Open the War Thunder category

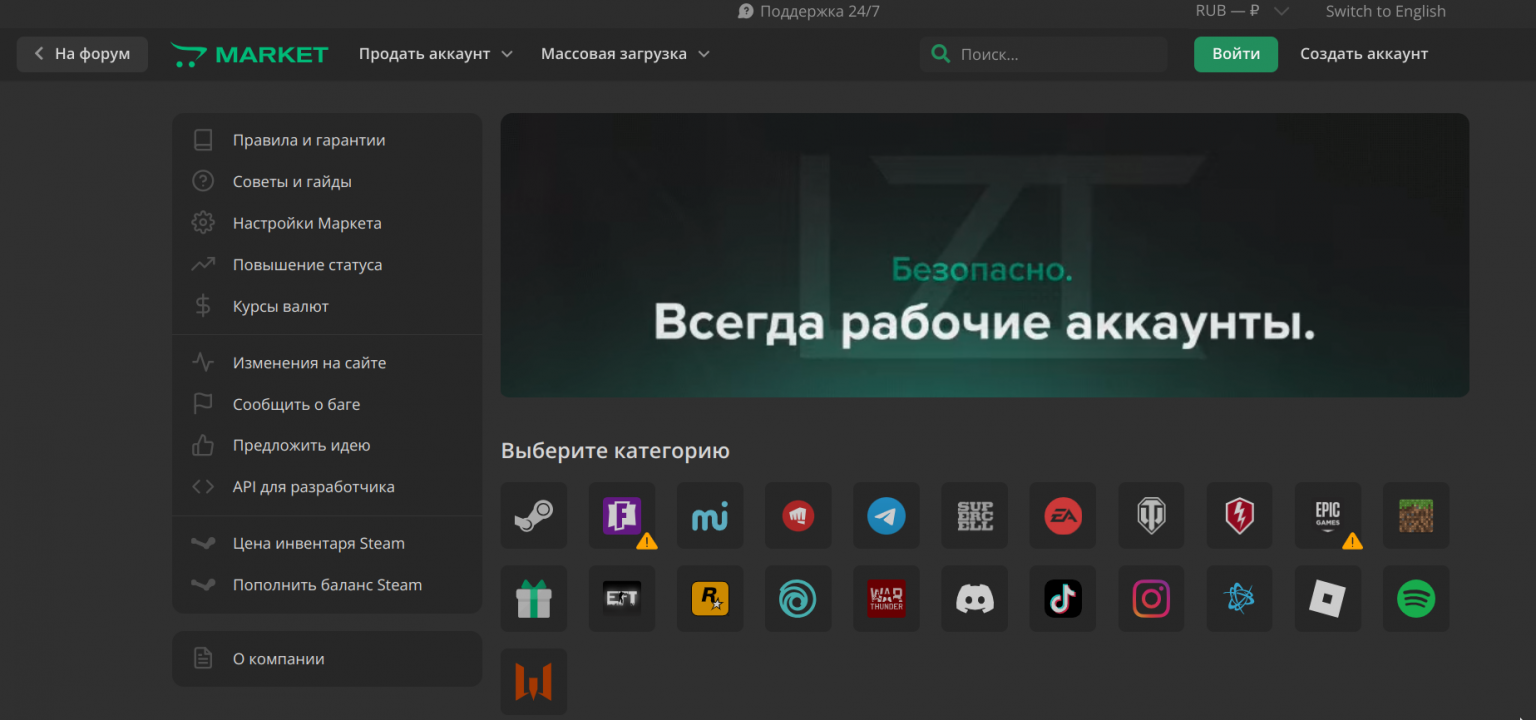[x=886, y=599]
